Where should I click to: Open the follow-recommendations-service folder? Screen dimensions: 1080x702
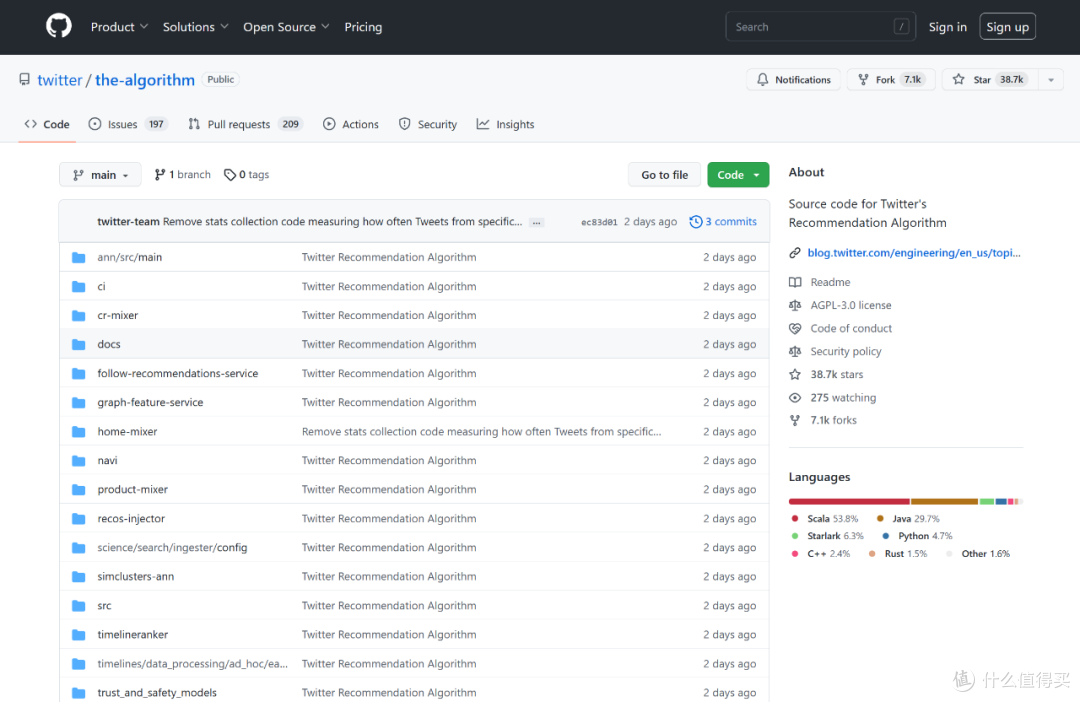pyautogui.click(x=178, y=373)
